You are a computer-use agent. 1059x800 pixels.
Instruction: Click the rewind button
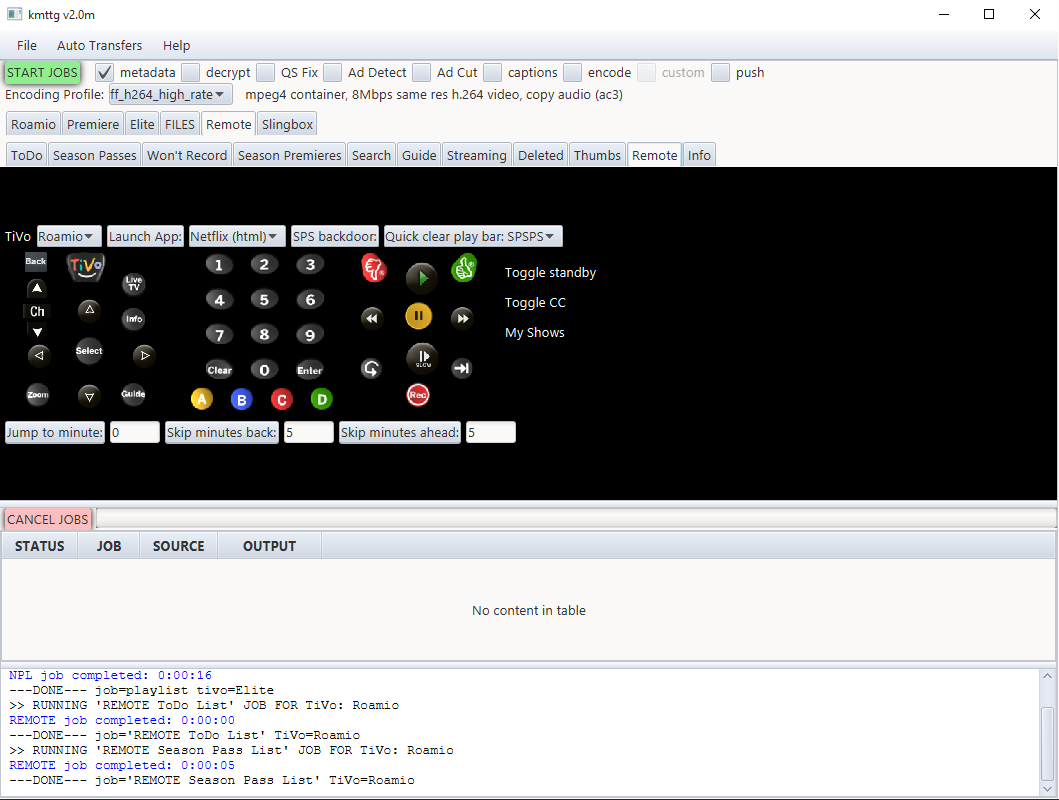(x=371, y=318)
